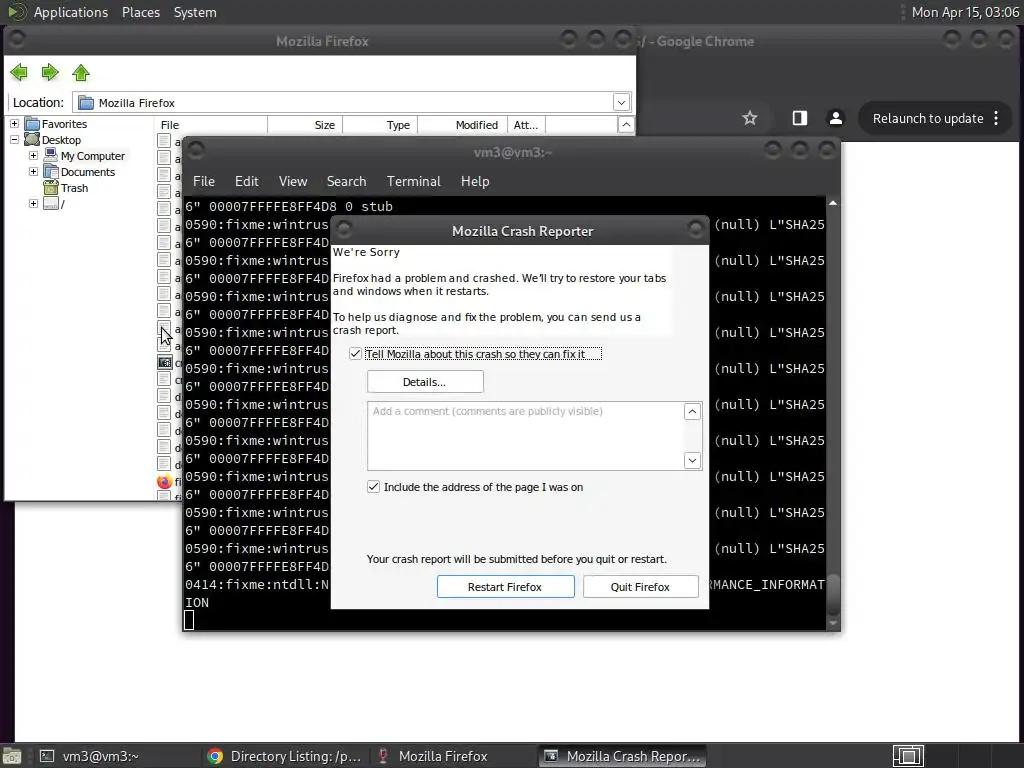Switch to Directory Listing Chrome taskbar item

point(283,756)
